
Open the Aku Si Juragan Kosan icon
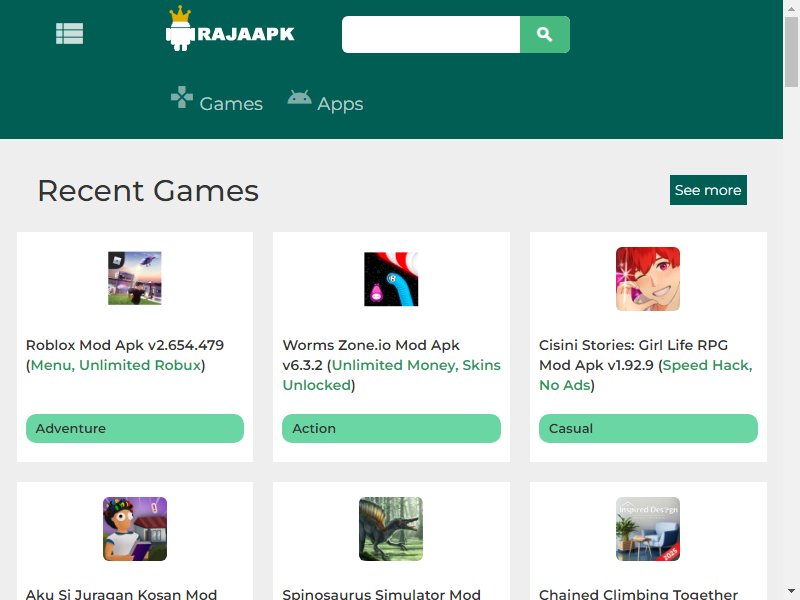tap(135, 529)
